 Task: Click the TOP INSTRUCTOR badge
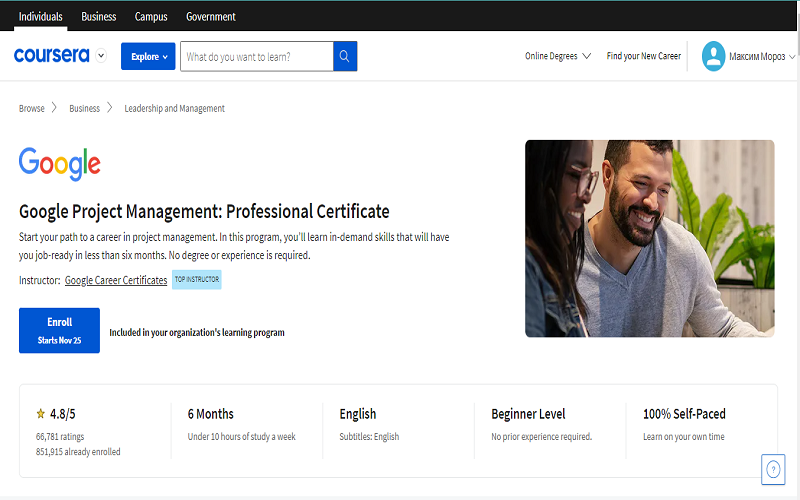196,280
